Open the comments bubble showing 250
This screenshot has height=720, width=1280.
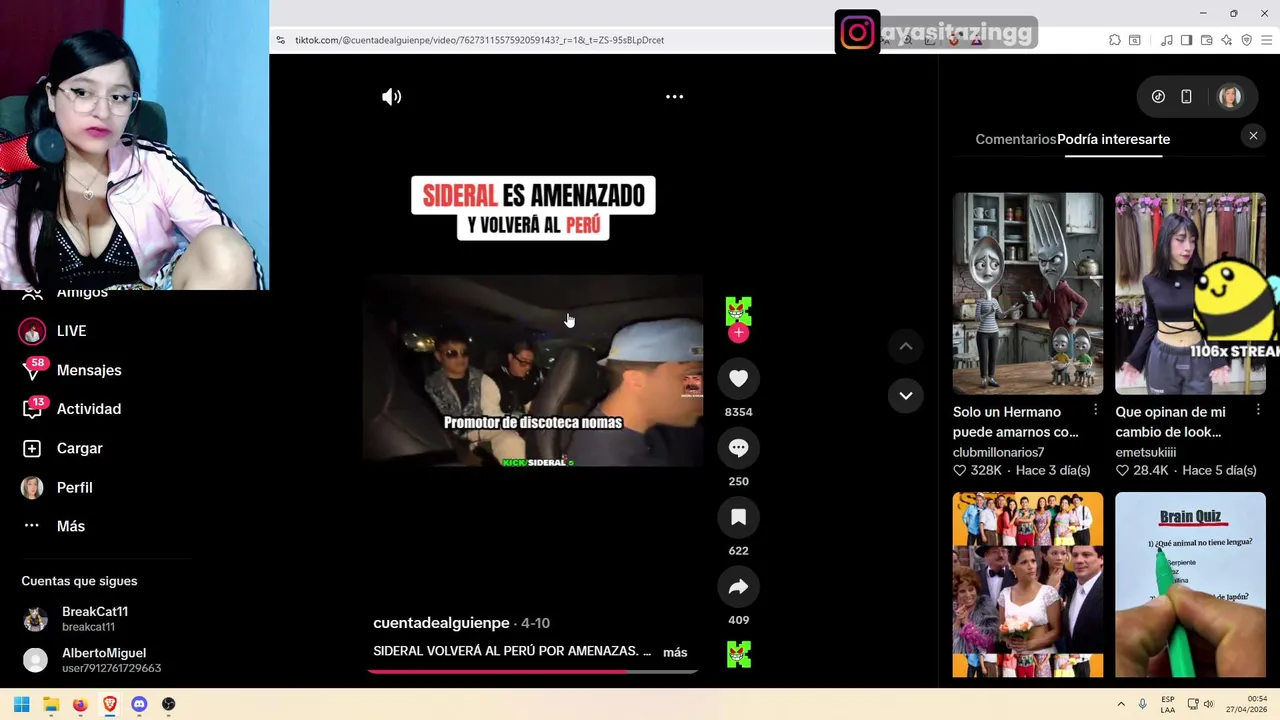point(738,448)
